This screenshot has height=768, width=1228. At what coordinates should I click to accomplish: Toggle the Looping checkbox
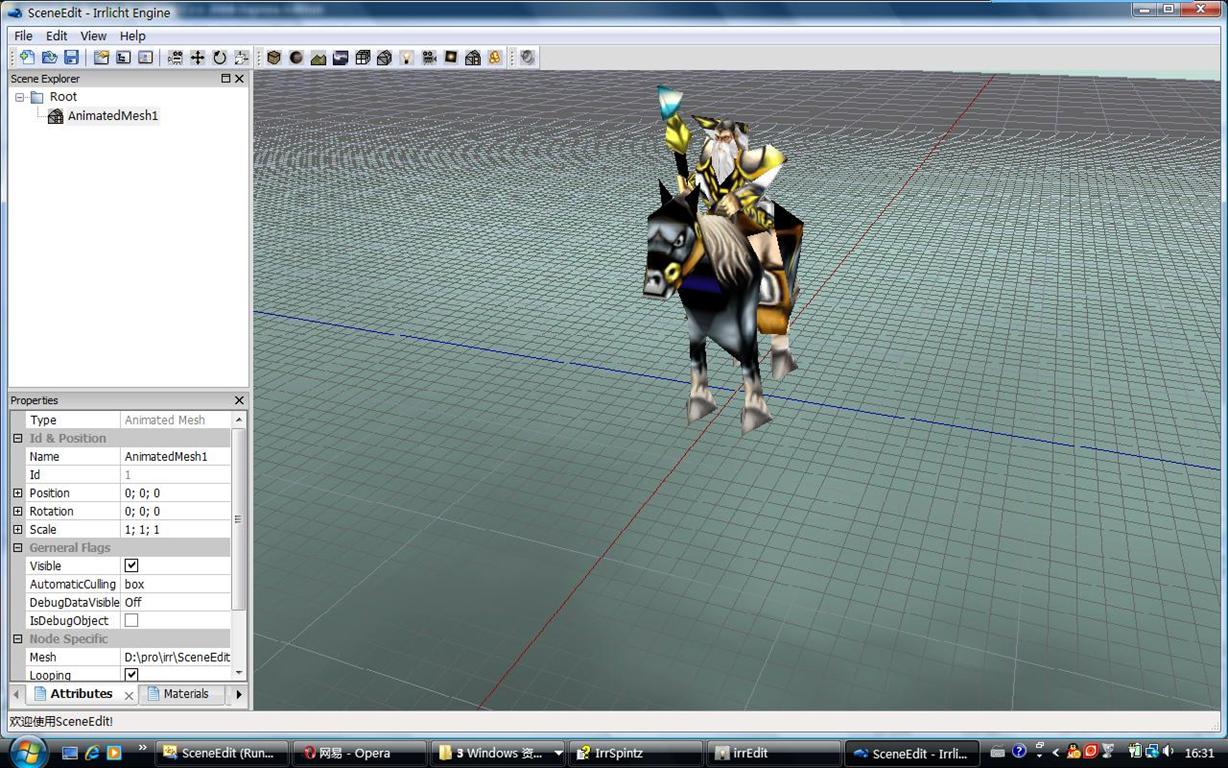[131, 675]
